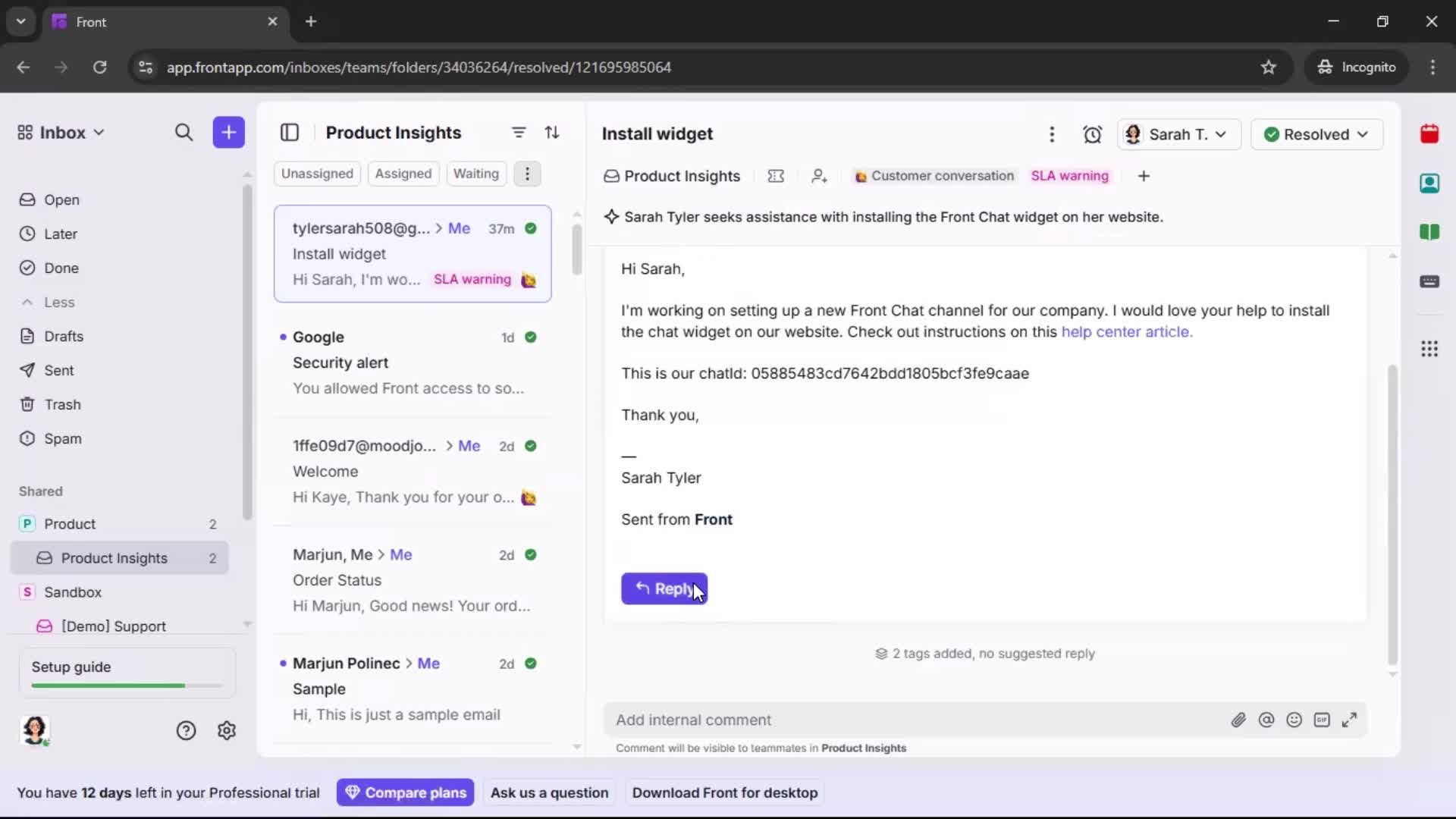Open the search icon in the inbox panel
This screenshot has width=1456, height=819.
click(184, 132)
